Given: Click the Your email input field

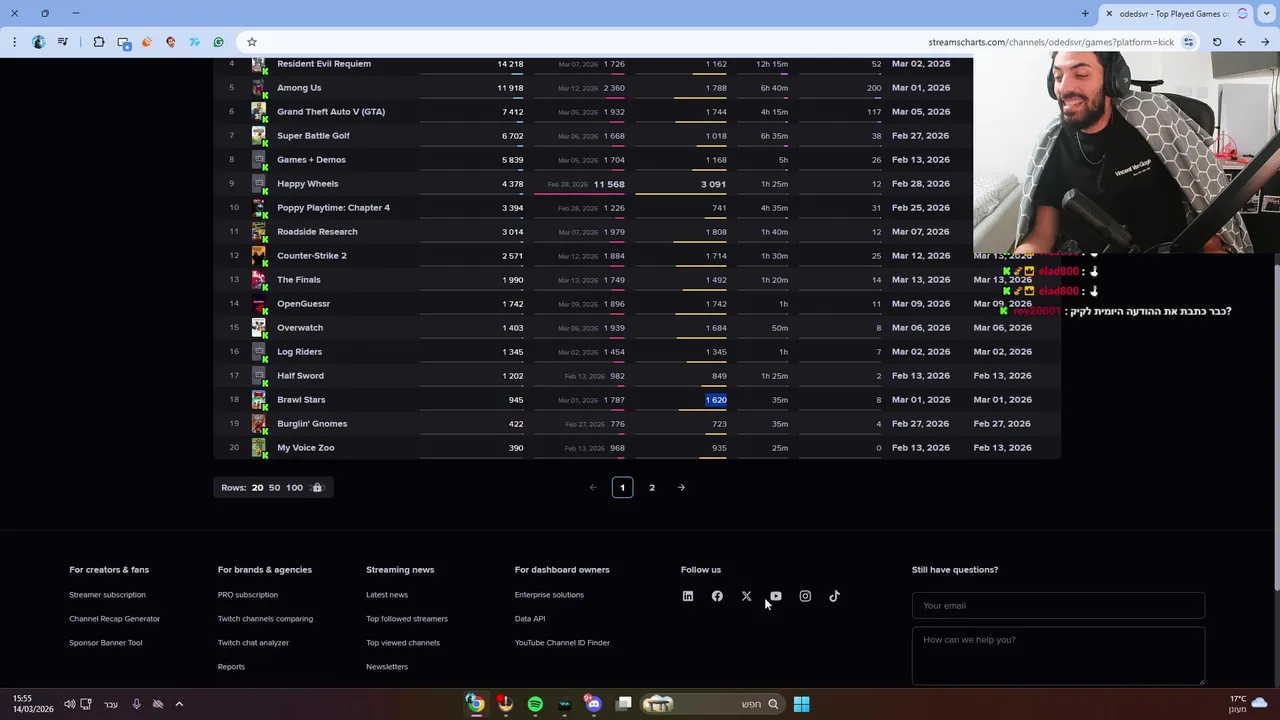Looking at the screenshot, I should click(1058, 606).
